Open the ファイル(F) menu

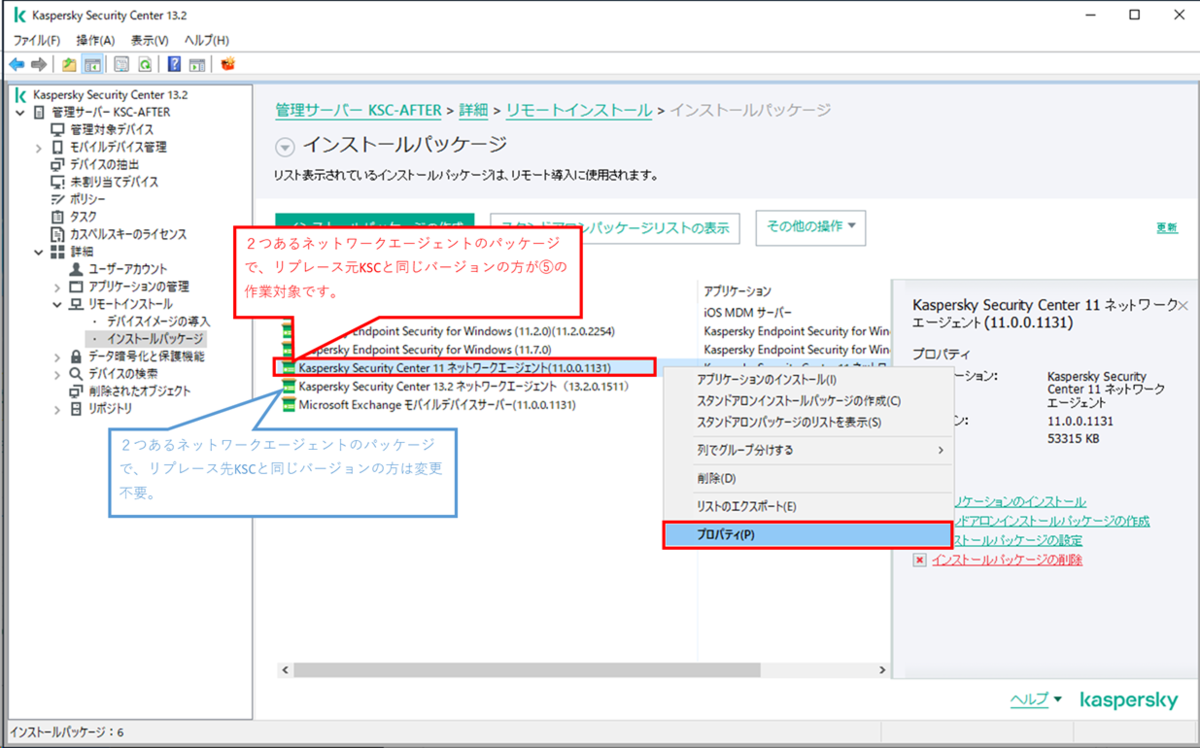pos(37,40)
